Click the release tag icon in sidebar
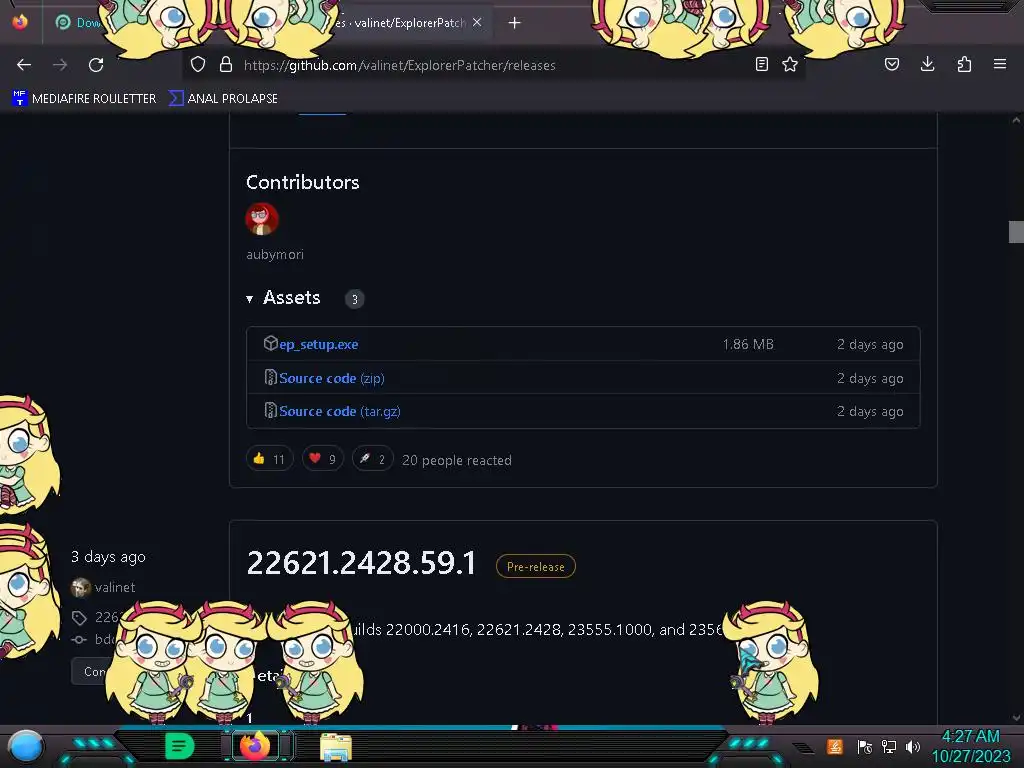The width and height of the screenshot is (1024, 768). [79, 618]
